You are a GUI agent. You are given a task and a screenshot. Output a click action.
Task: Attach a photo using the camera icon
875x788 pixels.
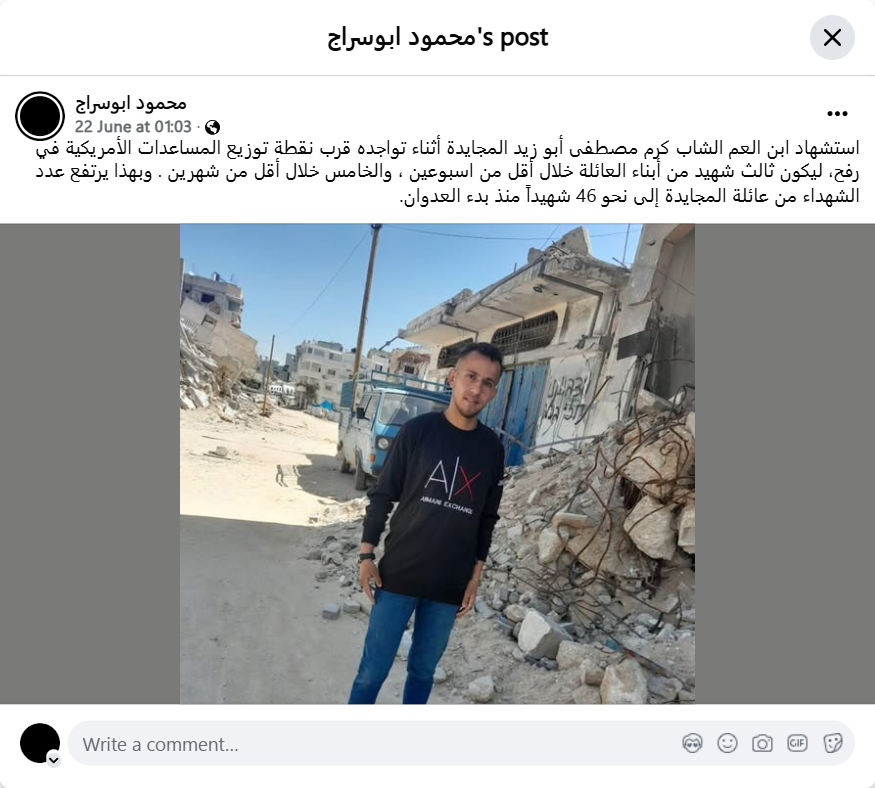coord(762,743)
